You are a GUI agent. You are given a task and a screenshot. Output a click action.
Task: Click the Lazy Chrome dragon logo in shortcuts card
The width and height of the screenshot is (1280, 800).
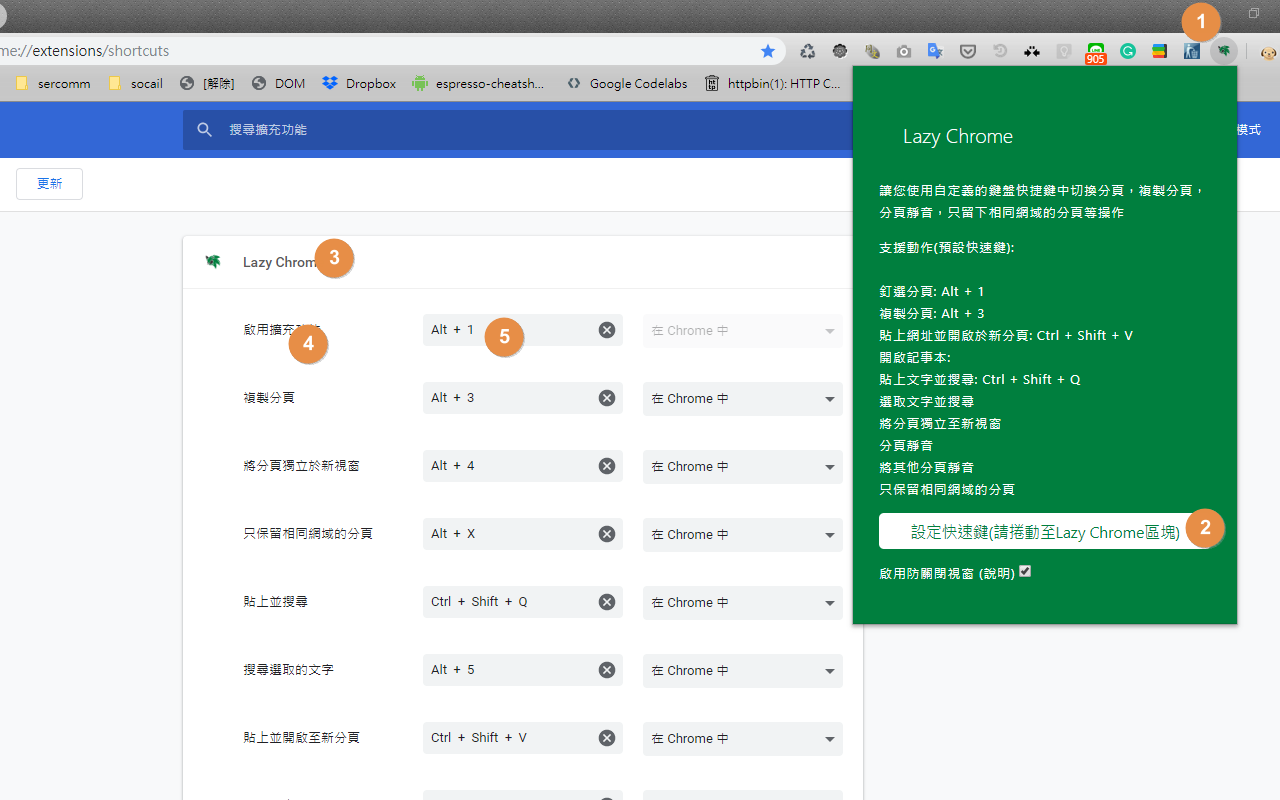point(213,262)
